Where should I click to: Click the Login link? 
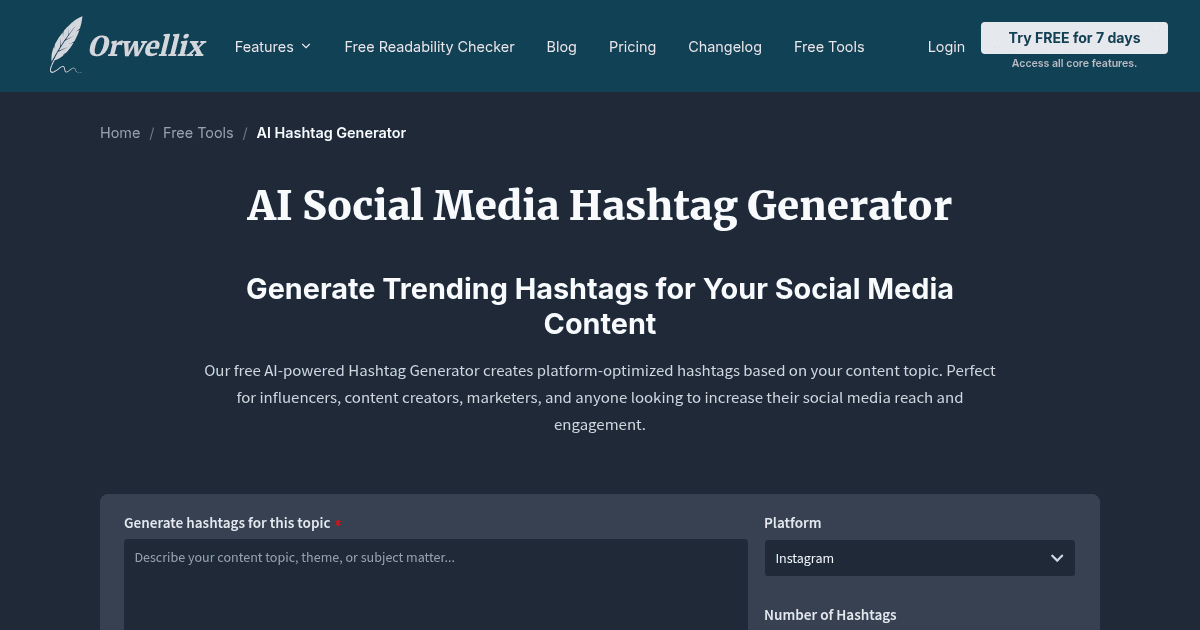[946, 47]
